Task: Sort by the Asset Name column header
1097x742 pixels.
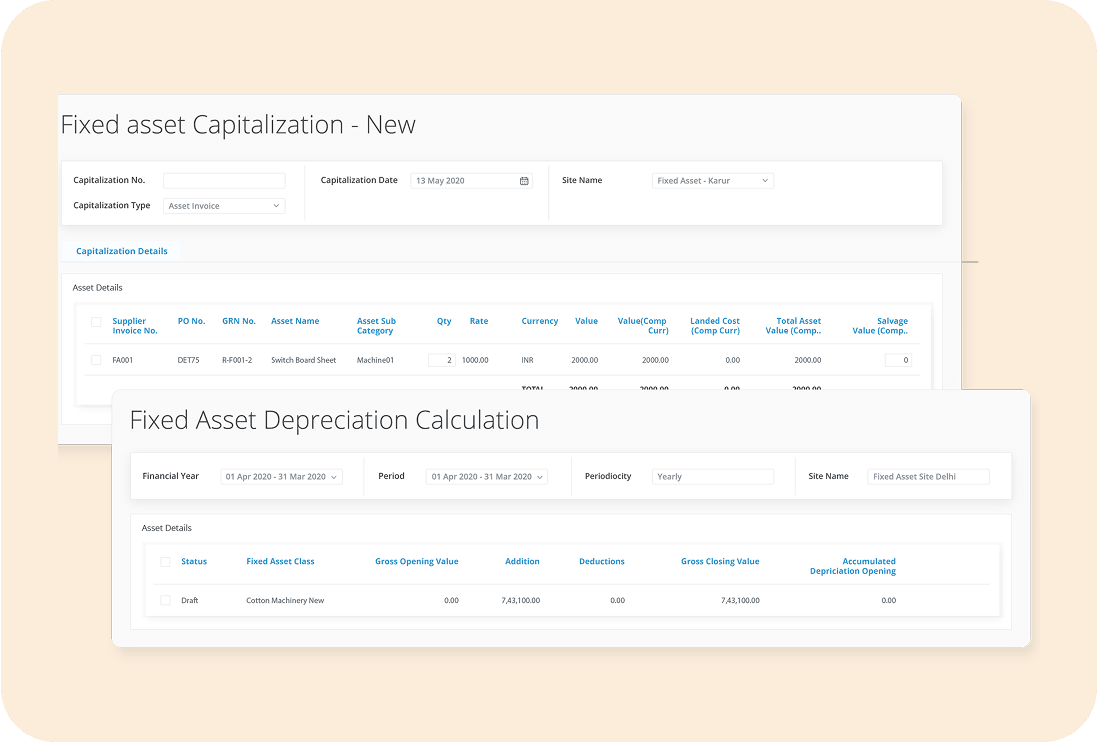Action: point(295,321)
